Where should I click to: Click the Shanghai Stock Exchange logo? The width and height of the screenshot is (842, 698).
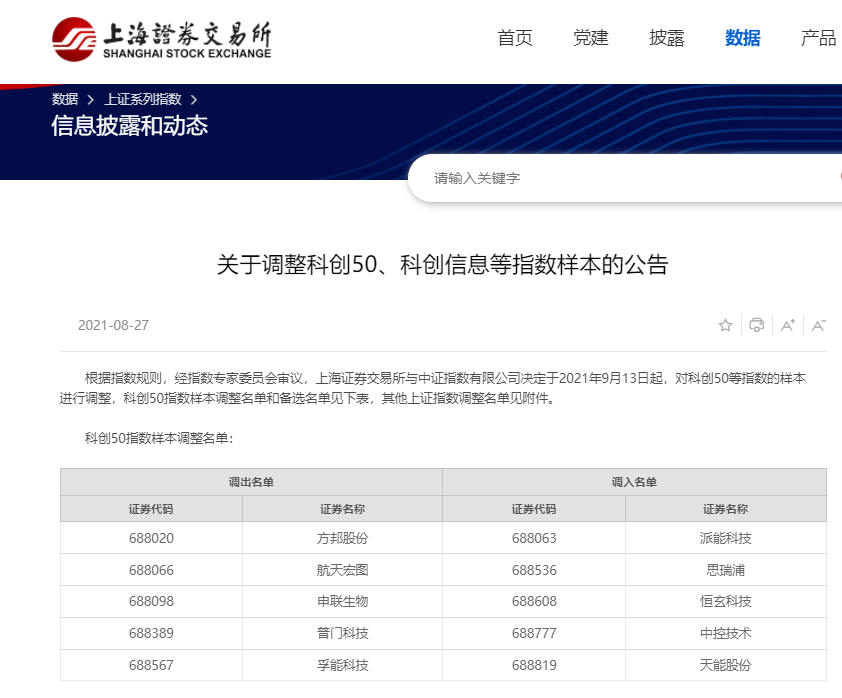pos(162,39)
